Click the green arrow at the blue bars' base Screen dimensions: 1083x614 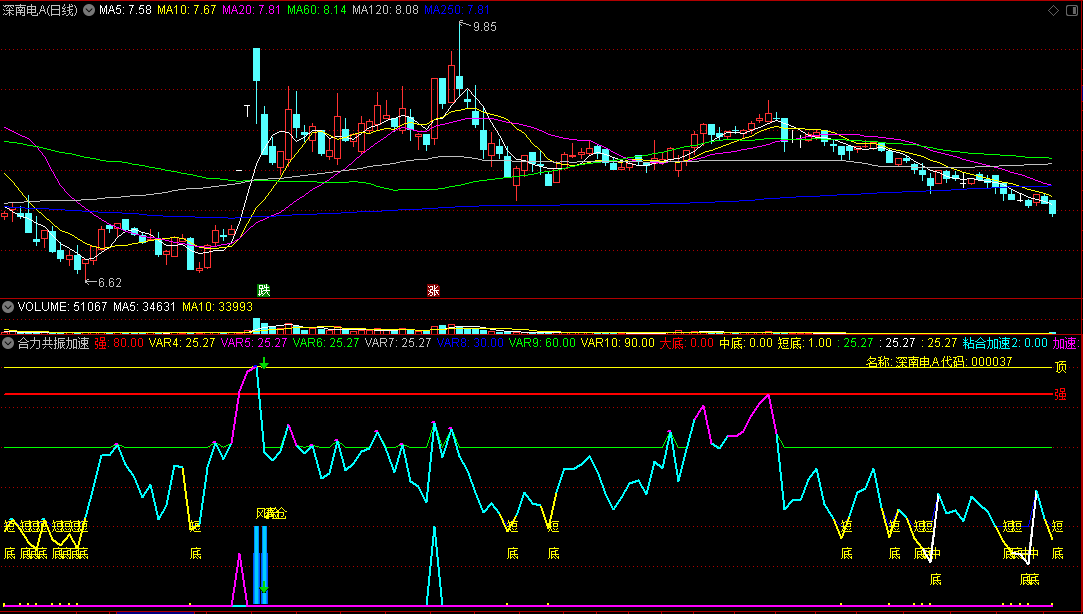click(264, 588)
